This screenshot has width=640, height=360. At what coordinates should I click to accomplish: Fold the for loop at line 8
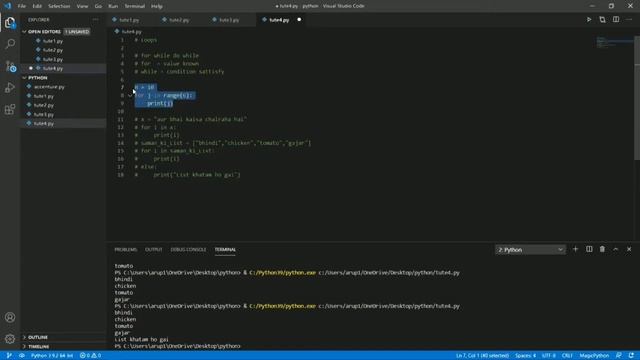click(130, 96)
